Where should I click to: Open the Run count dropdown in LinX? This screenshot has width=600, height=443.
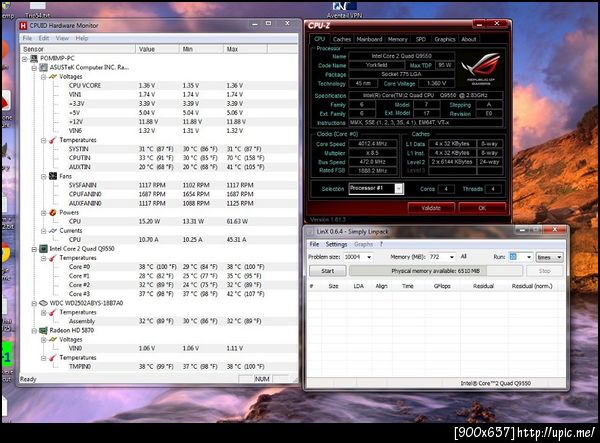528,257
